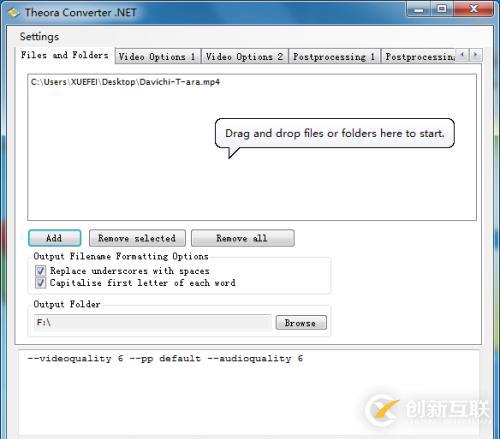Toggle Replace underscores with spaces checkbox
The width and height of the screenshot is (500, 439).
click(40, 270)
